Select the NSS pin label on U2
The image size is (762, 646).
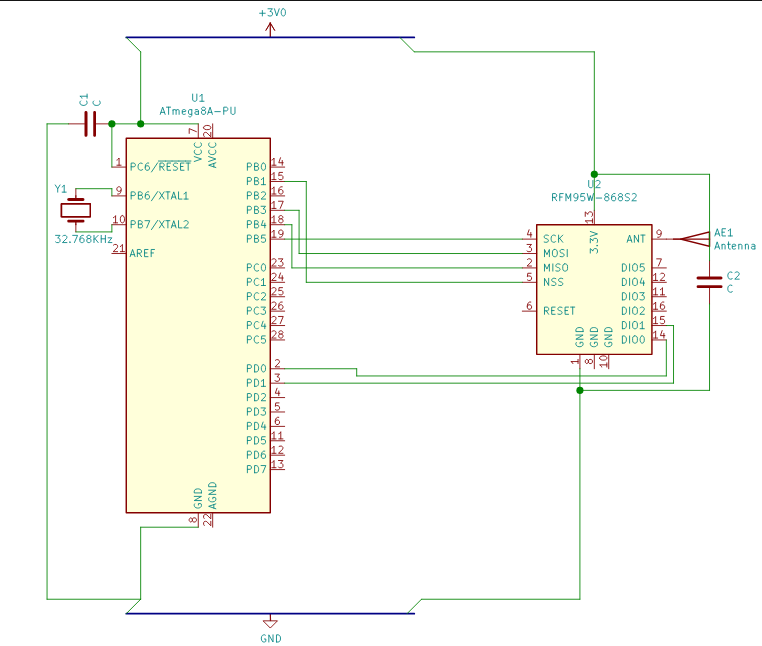(x=553, y=282)
